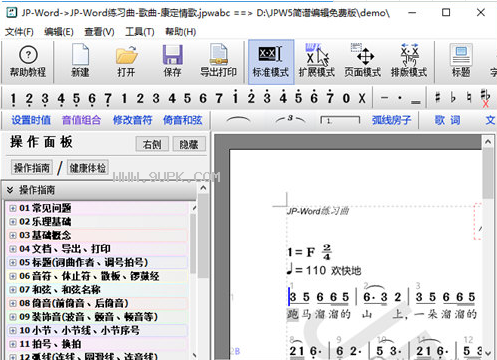Expand the 03 基础概念 tree node
497x360 pixels.
[13, 236]
